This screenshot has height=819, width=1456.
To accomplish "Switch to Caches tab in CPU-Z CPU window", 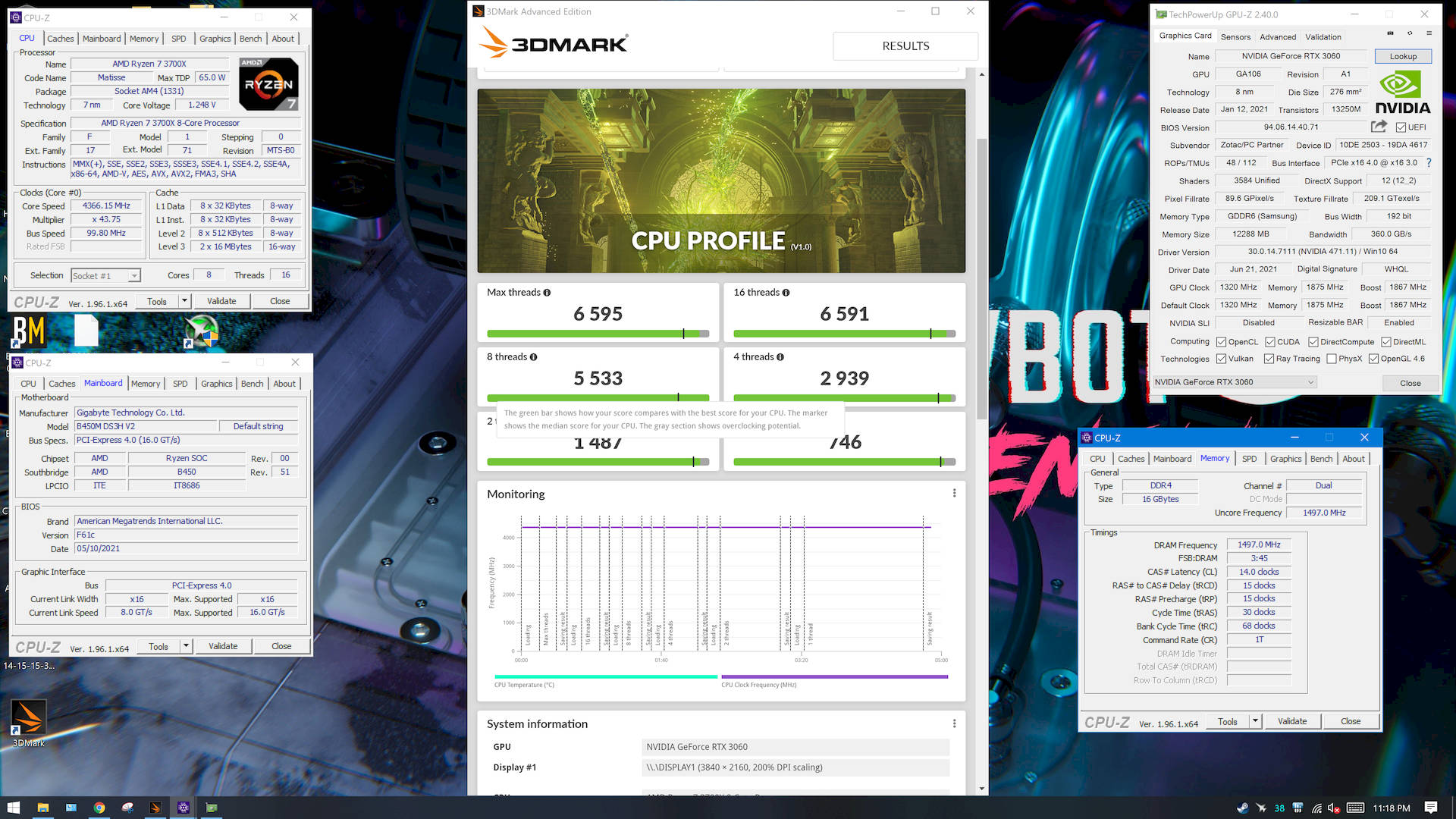I will coord(60,39).
